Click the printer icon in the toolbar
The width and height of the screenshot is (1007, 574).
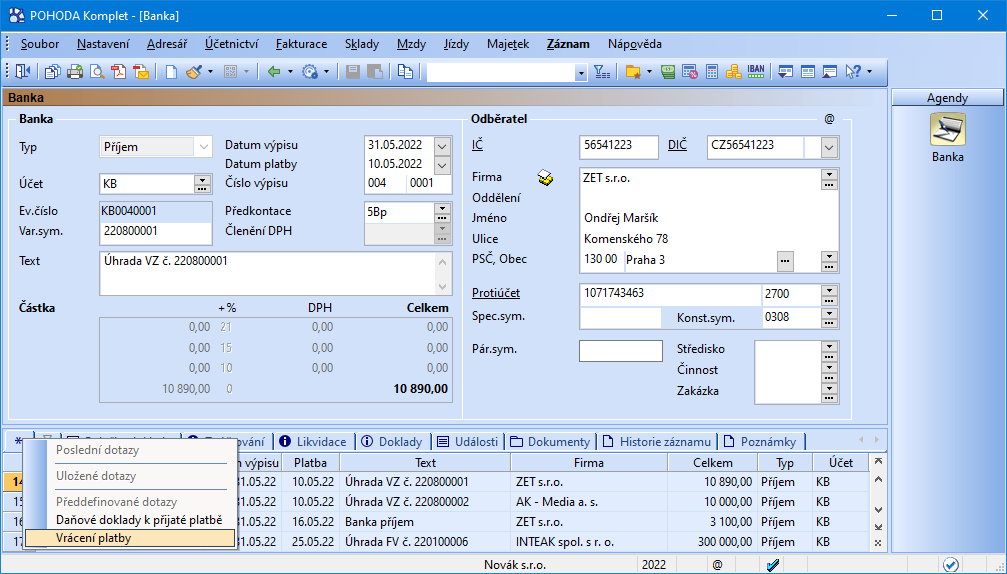[x=75, y=72]
